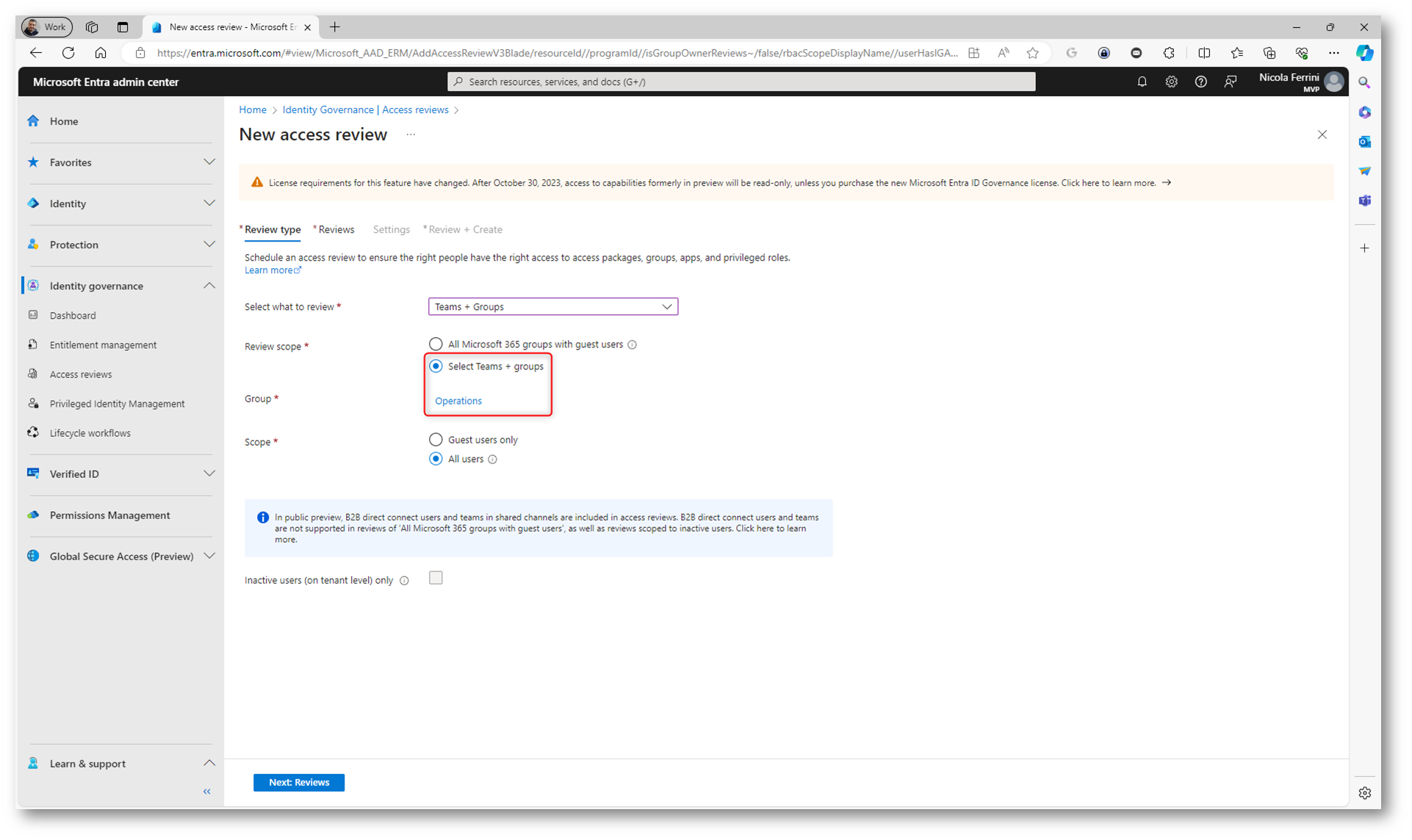The width and height of the screenshot is (1412, 840).
Task: Open the Settings tab of the wizard
Action: pos(391,230)
